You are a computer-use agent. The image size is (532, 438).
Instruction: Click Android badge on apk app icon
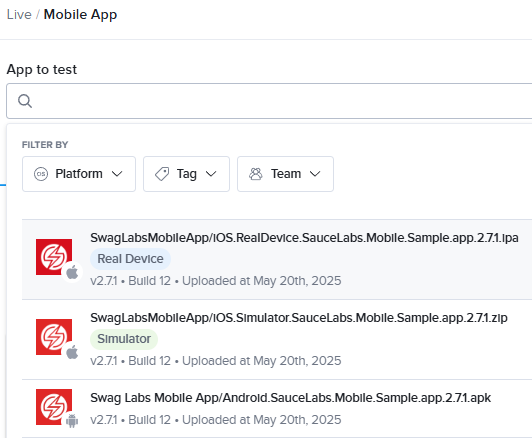[72, 421]
